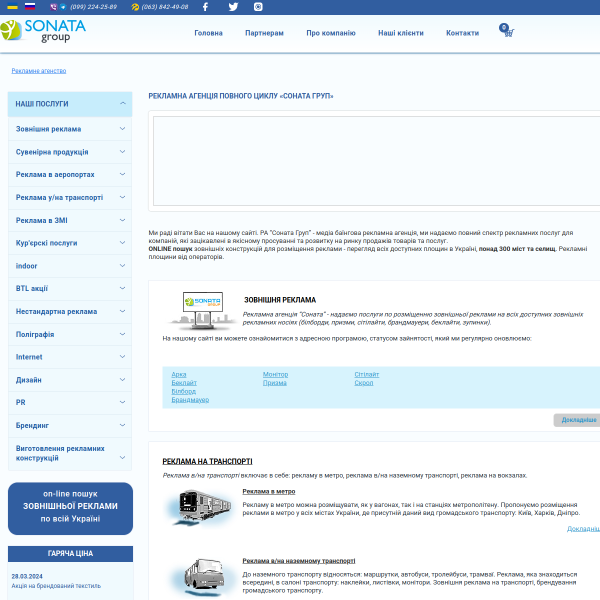The height and width of the screenshot is (600, 600).
Task: Expand the indoor section
Action: [70, 266]
